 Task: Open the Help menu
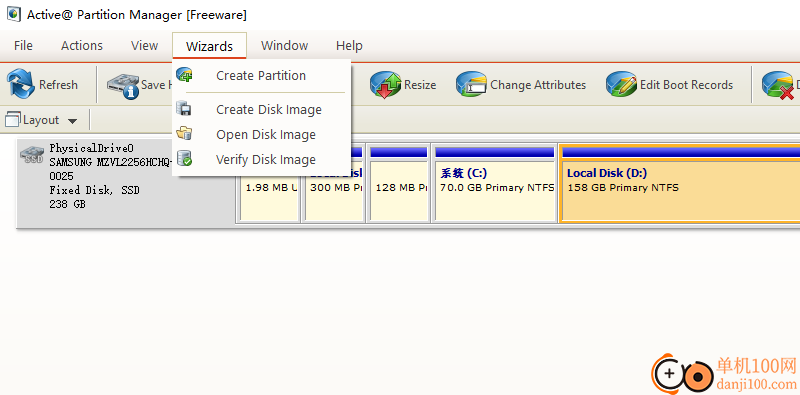(x=349, y=45)
